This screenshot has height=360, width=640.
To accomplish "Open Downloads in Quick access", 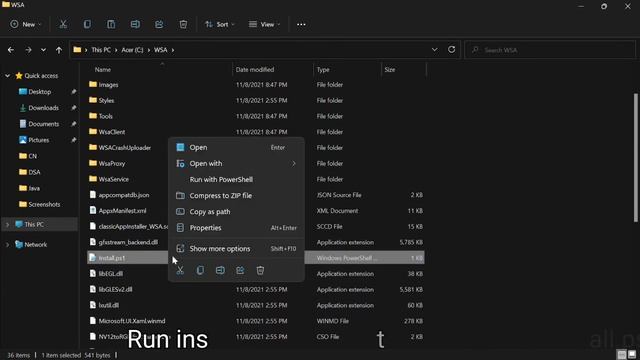I will (40, 108).
